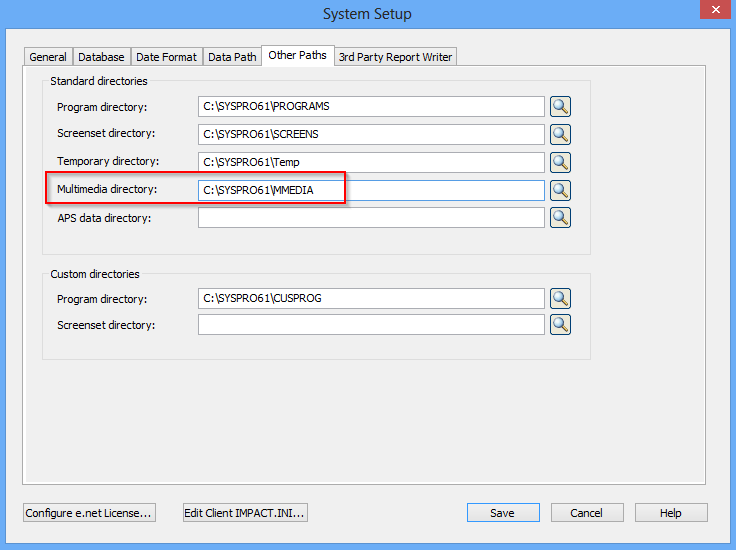Open browse icon for Temporary directory
This screenshot has height=550, width=736.
(x=560, y=162)
